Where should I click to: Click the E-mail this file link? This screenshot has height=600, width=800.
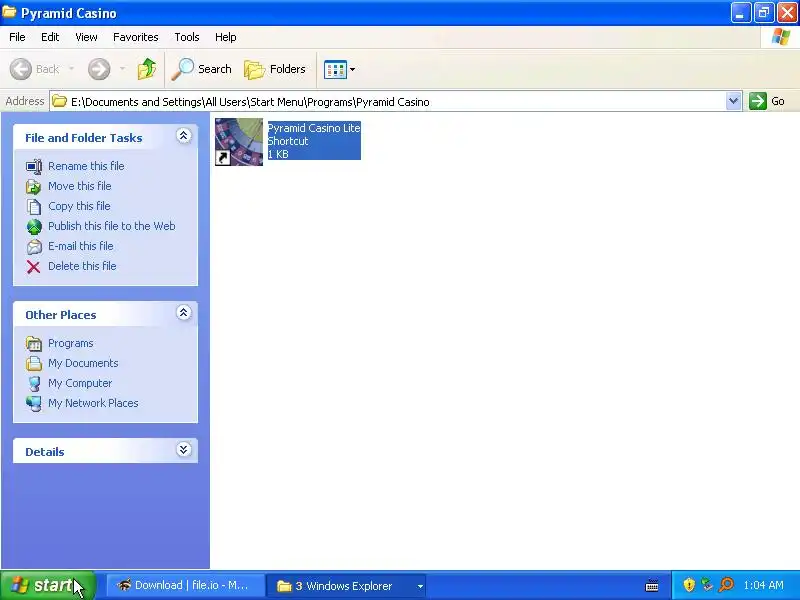[x=81, y=246]
